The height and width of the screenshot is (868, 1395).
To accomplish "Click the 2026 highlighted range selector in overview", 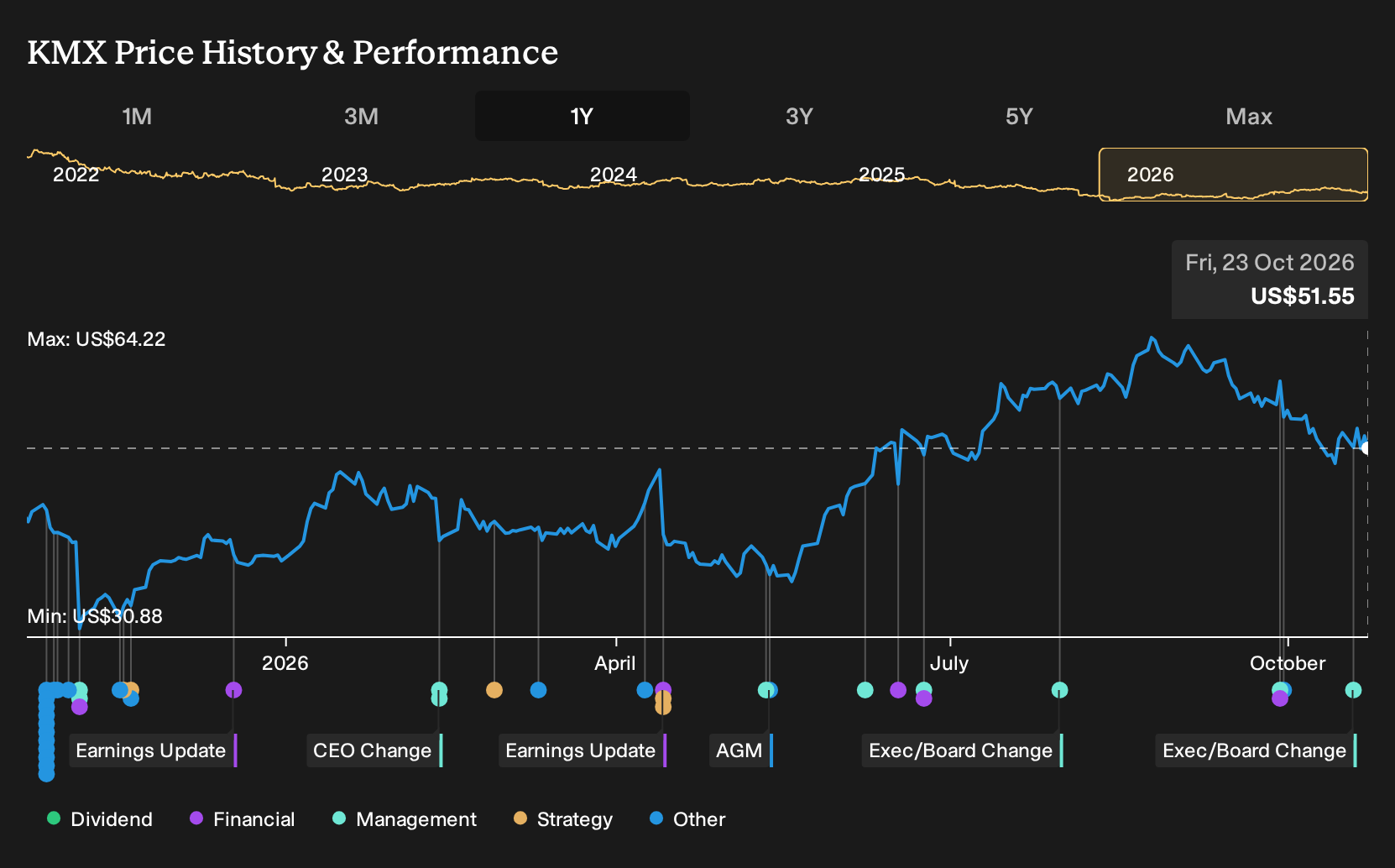I will click(x=1234, y=175).
